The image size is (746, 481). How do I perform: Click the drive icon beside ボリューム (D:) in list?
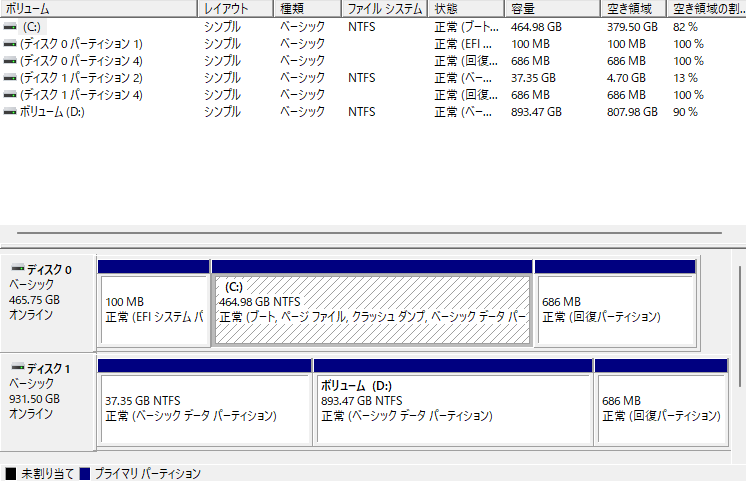[x=9, y=112]
